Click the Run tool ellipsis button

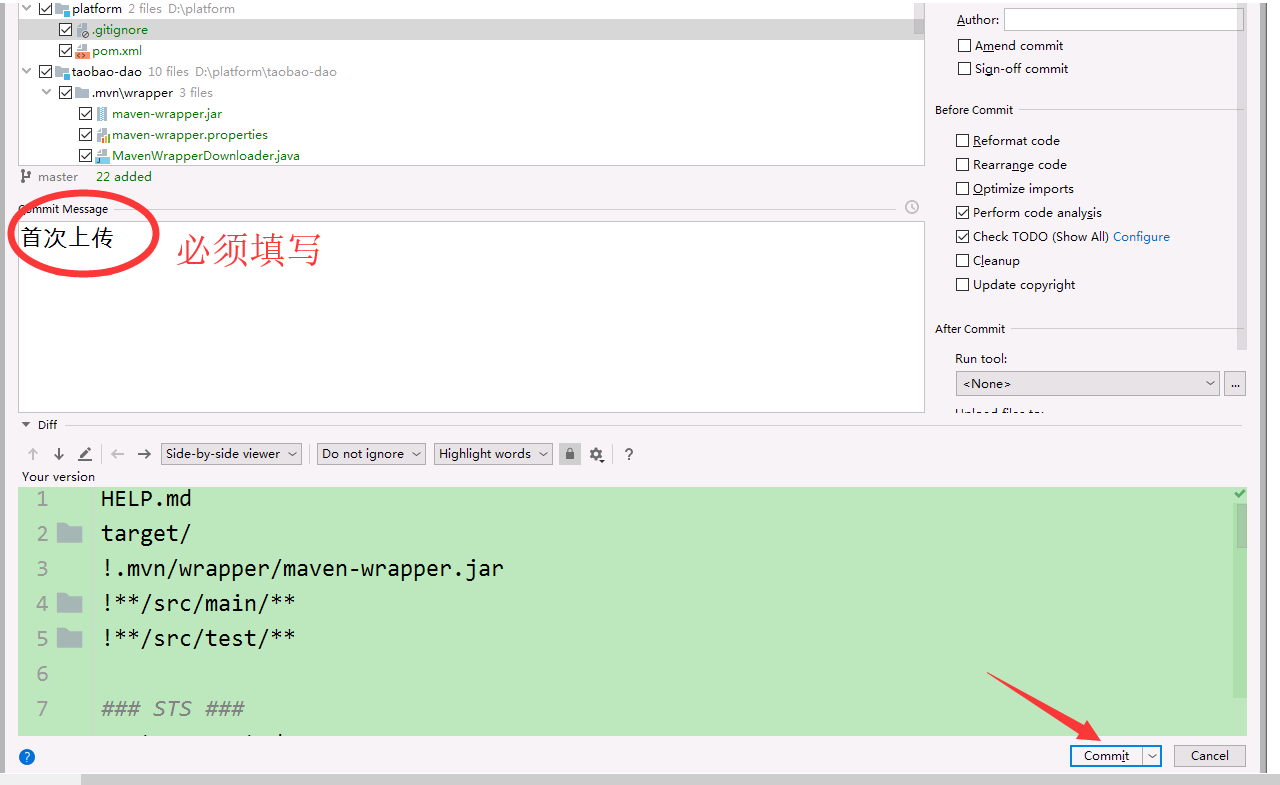coord(1235,384)
